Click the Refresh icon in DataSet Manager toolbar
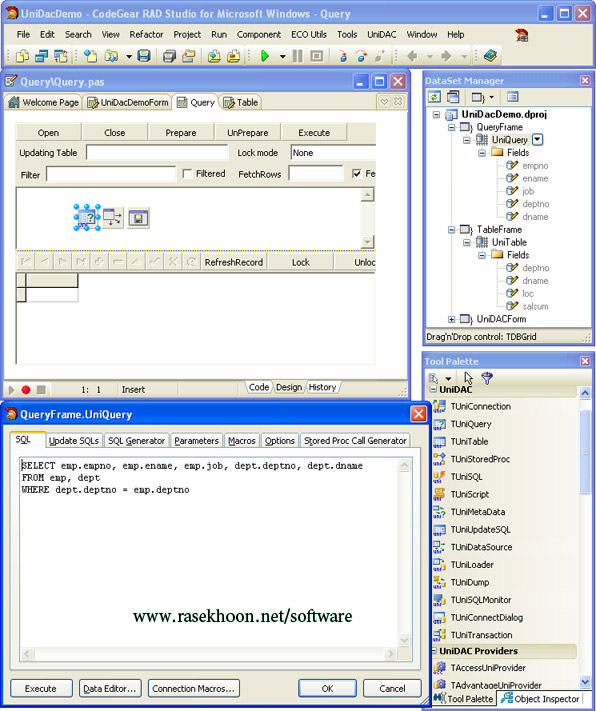Image resolution: width=596 pixels, height=711 pixels. click(435, 97)
